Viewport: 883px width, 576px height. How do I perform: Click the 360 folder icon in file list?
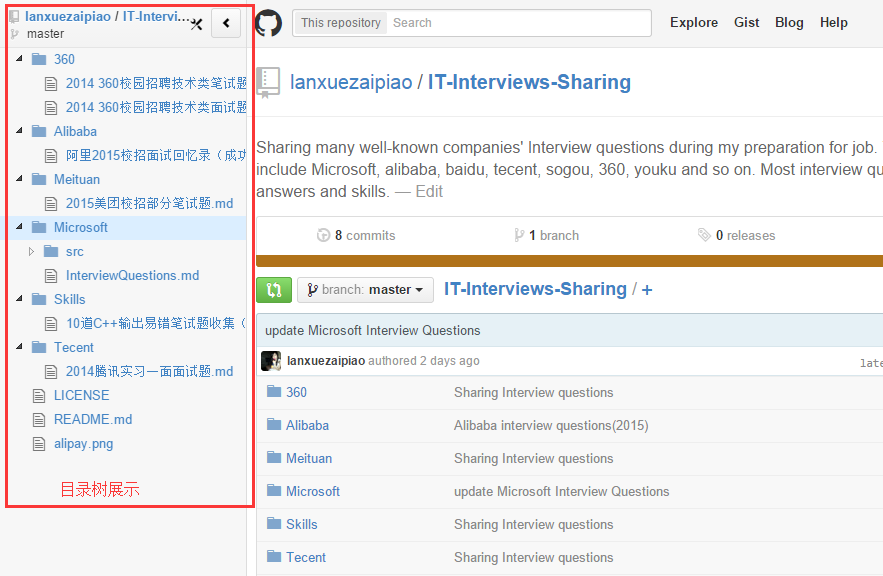click(x=274, y=391)
